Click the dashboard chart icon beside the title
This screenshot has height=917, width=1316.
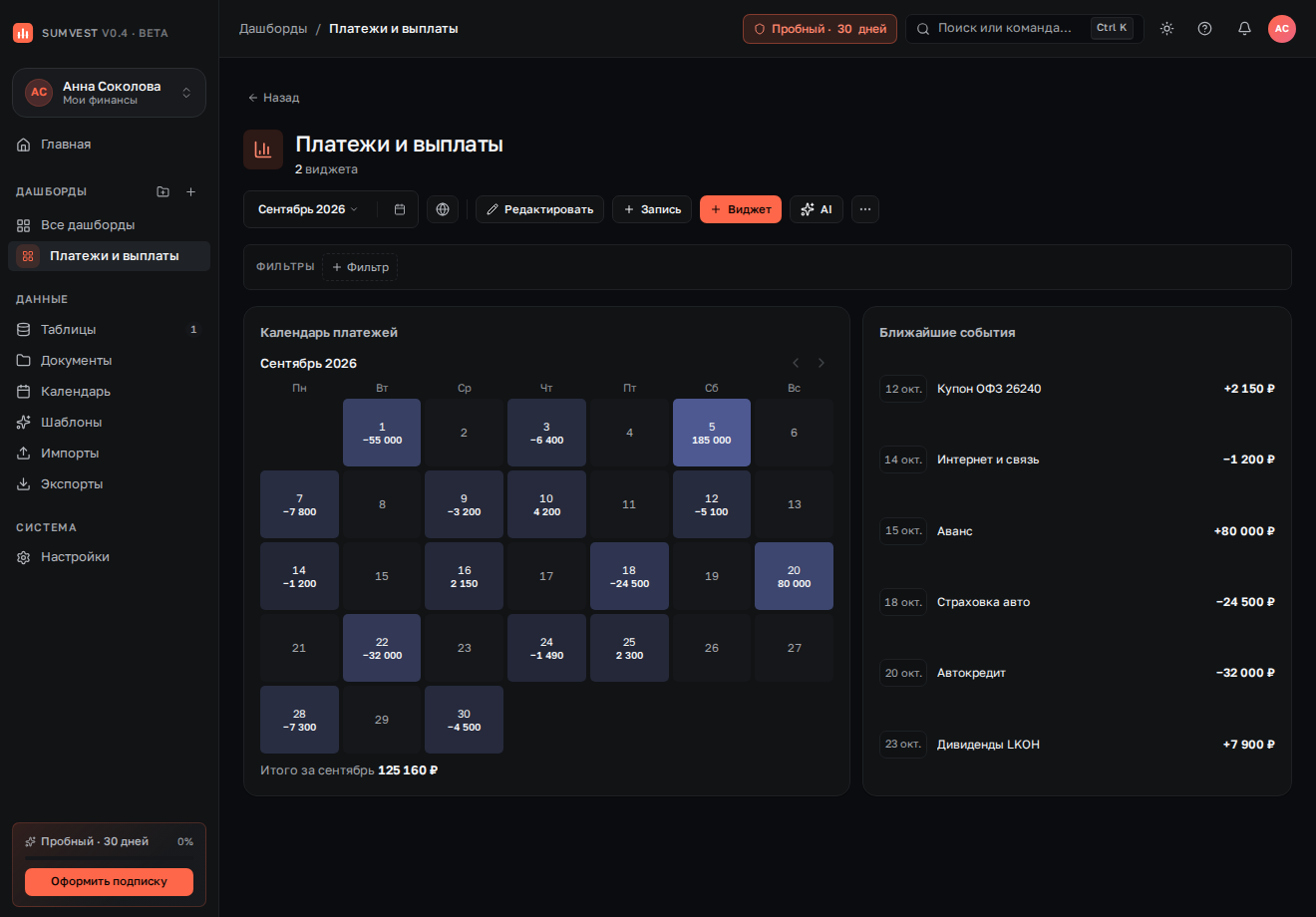(263, 150)
